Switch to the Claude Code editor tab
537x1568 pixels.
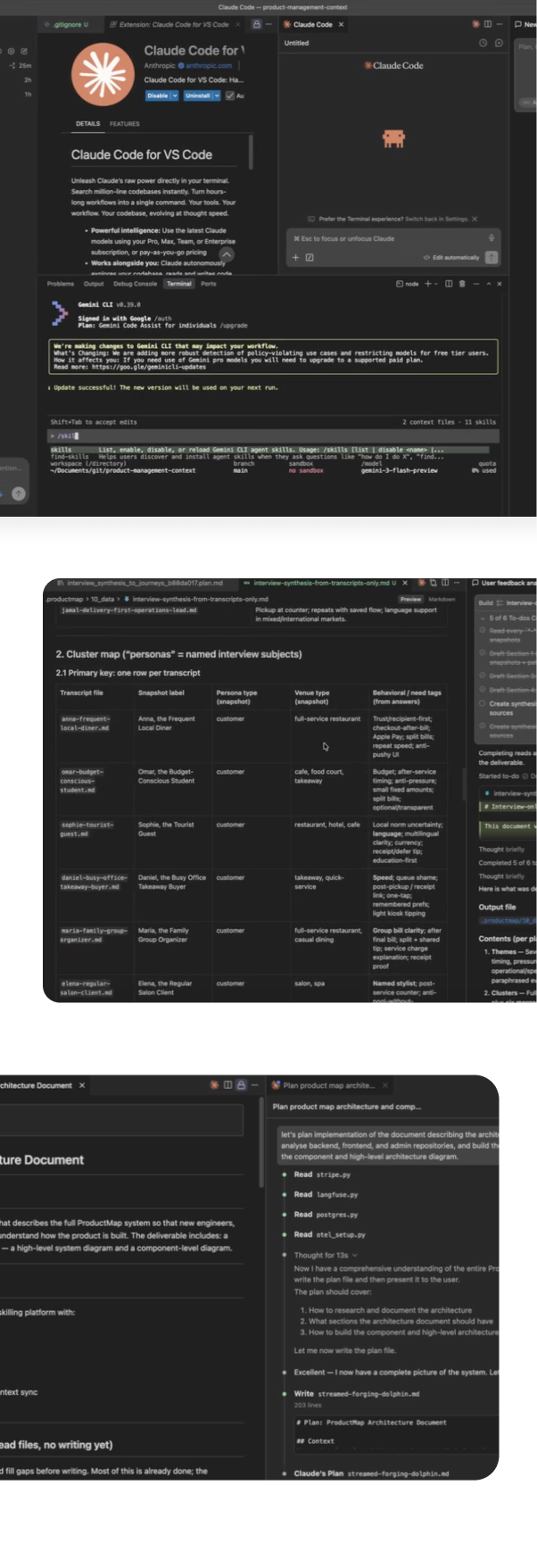(x=312, y=24)
